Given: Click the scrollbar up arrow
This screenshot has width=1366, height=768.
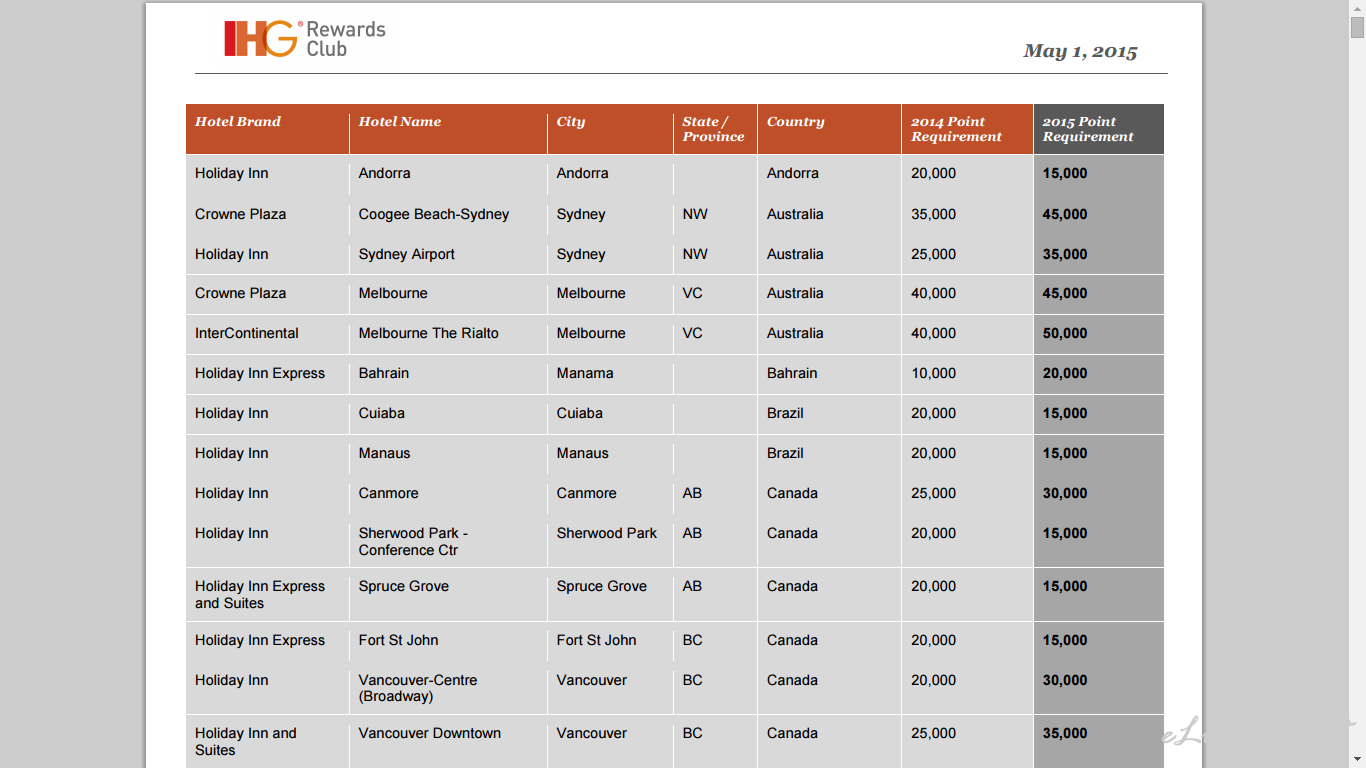Looking at the screenshot, I should pyautogui.click(x=1357, y=8).
